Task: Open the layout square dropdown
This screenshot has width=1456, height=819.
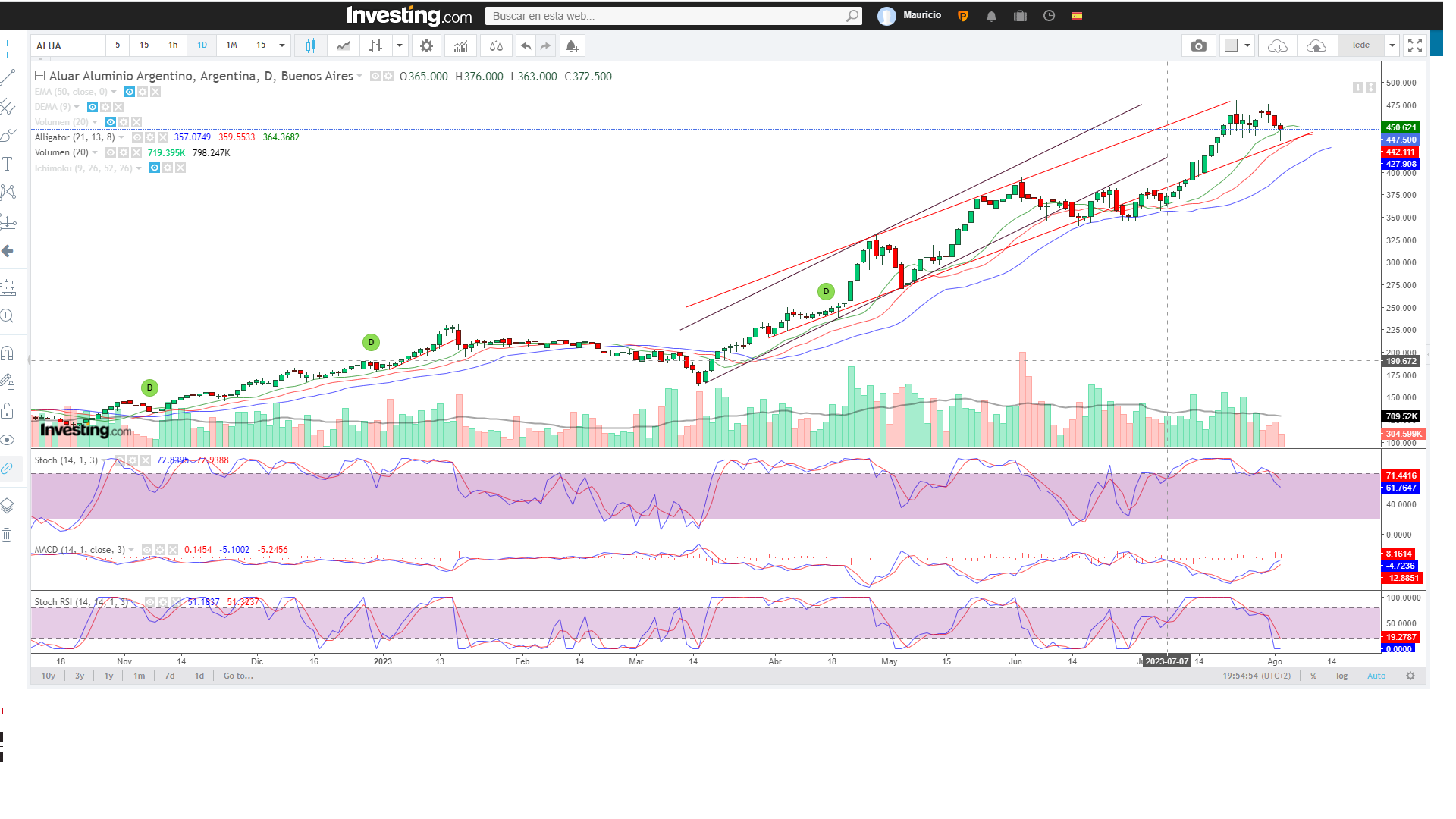Action: pyautogui.click(x=1236, y=45)
